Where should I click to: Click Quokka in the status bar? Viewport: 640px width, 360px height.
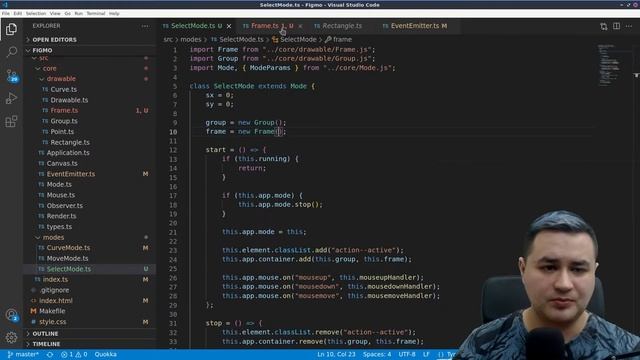[x=106, y=354]
